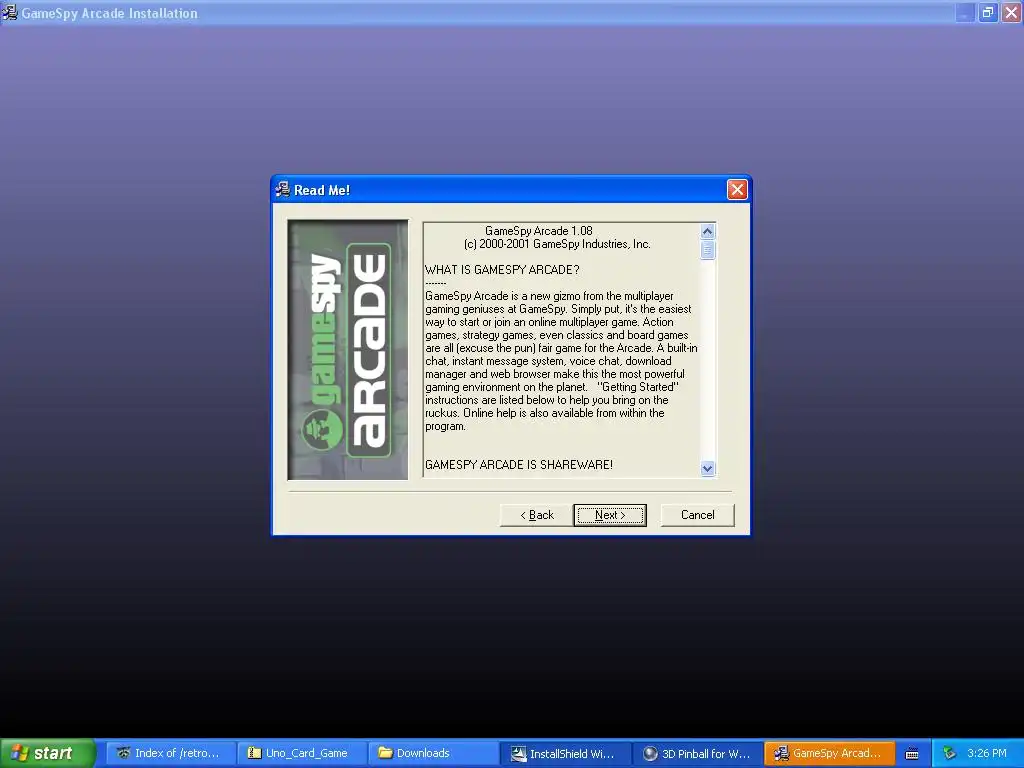Open Uno_Card_Game taskbar item
Image resolution: width=1024 pixels, height=768 pixels.
pos(301,753)
